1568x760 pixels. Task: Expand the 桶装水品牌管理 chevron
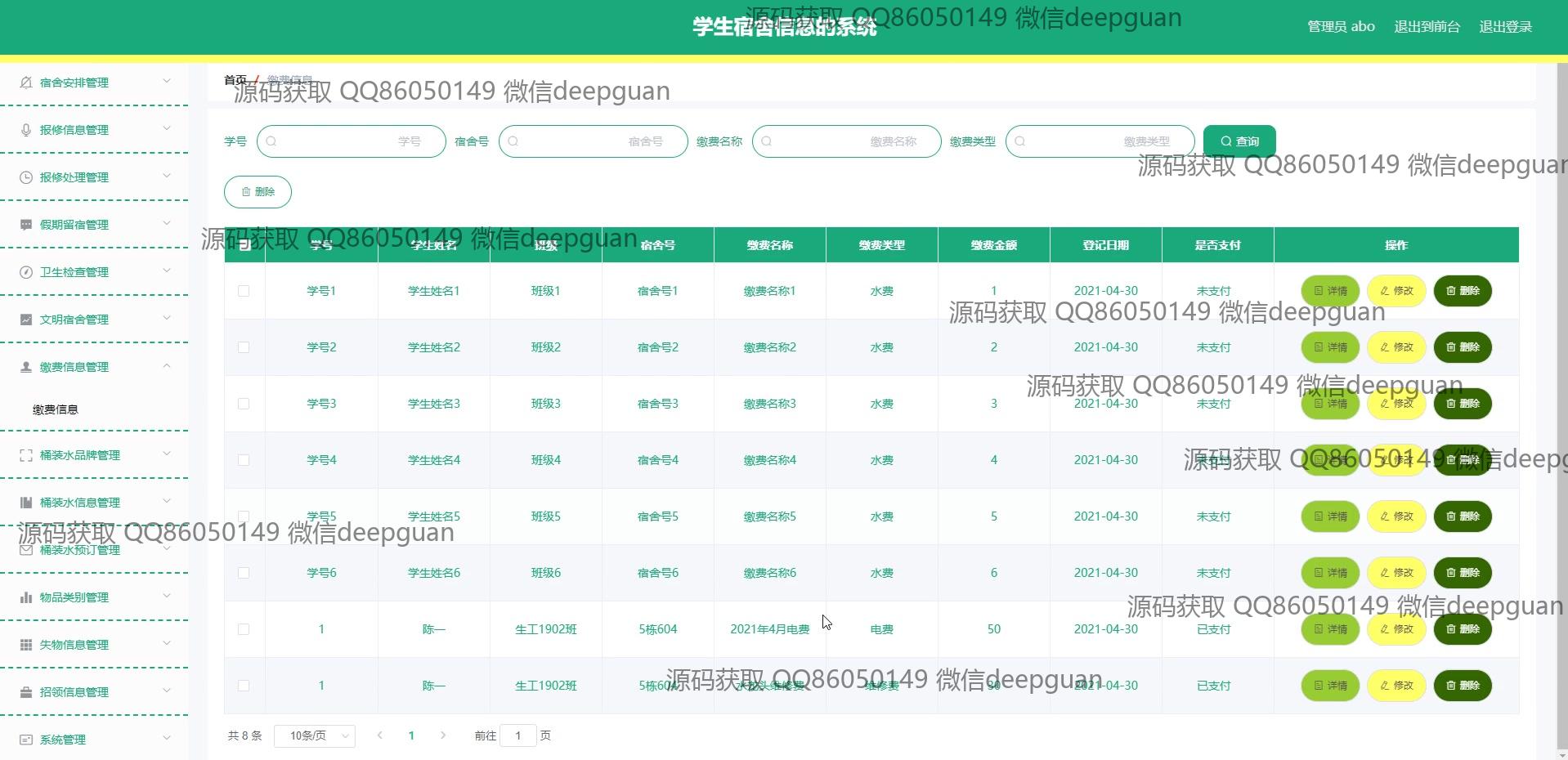click(x=167, y=454)
